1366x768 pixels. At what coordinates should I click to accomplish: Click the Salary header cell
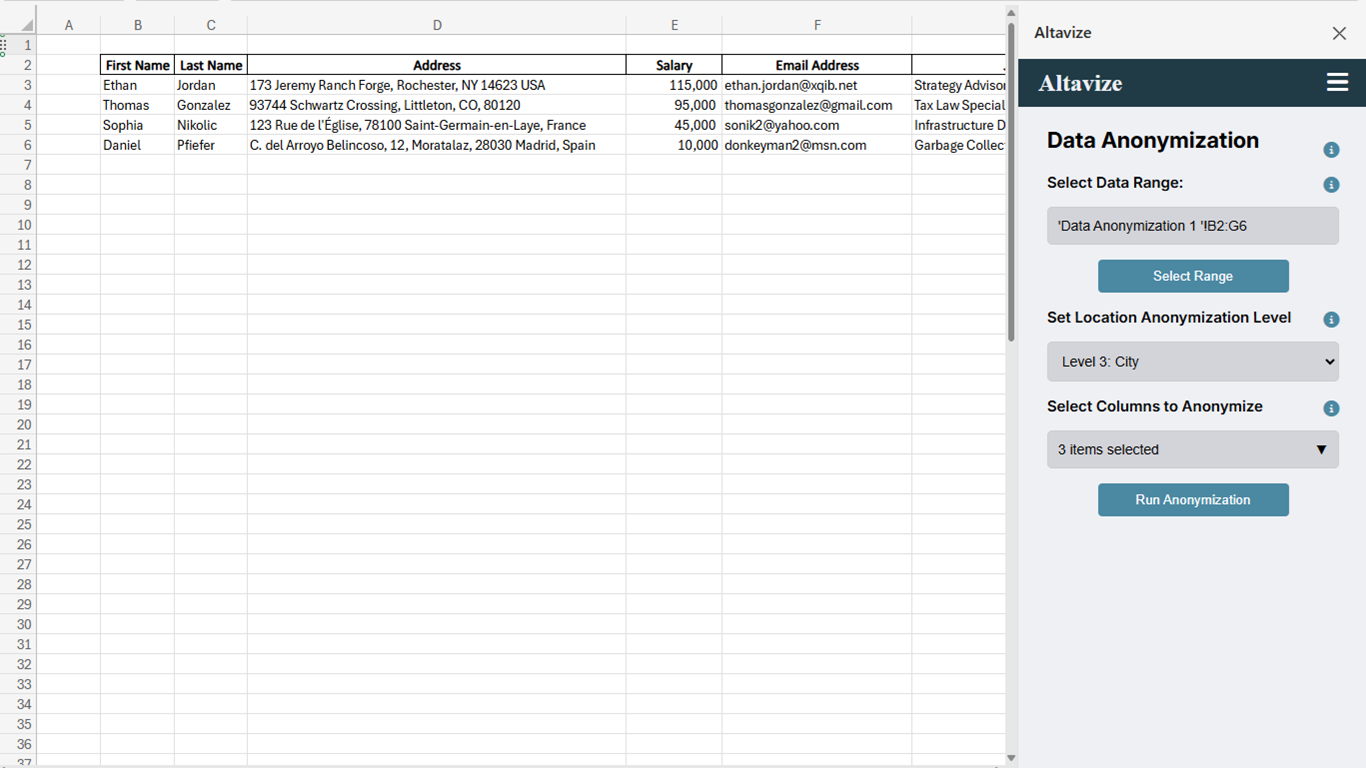(x=674, y=65)
